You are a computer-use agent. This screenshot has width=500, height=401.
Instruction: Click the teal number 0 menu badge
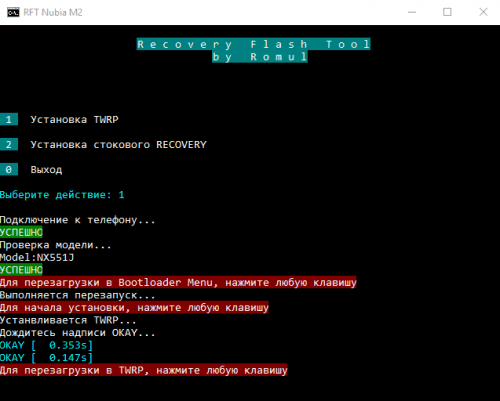(9, 169)
